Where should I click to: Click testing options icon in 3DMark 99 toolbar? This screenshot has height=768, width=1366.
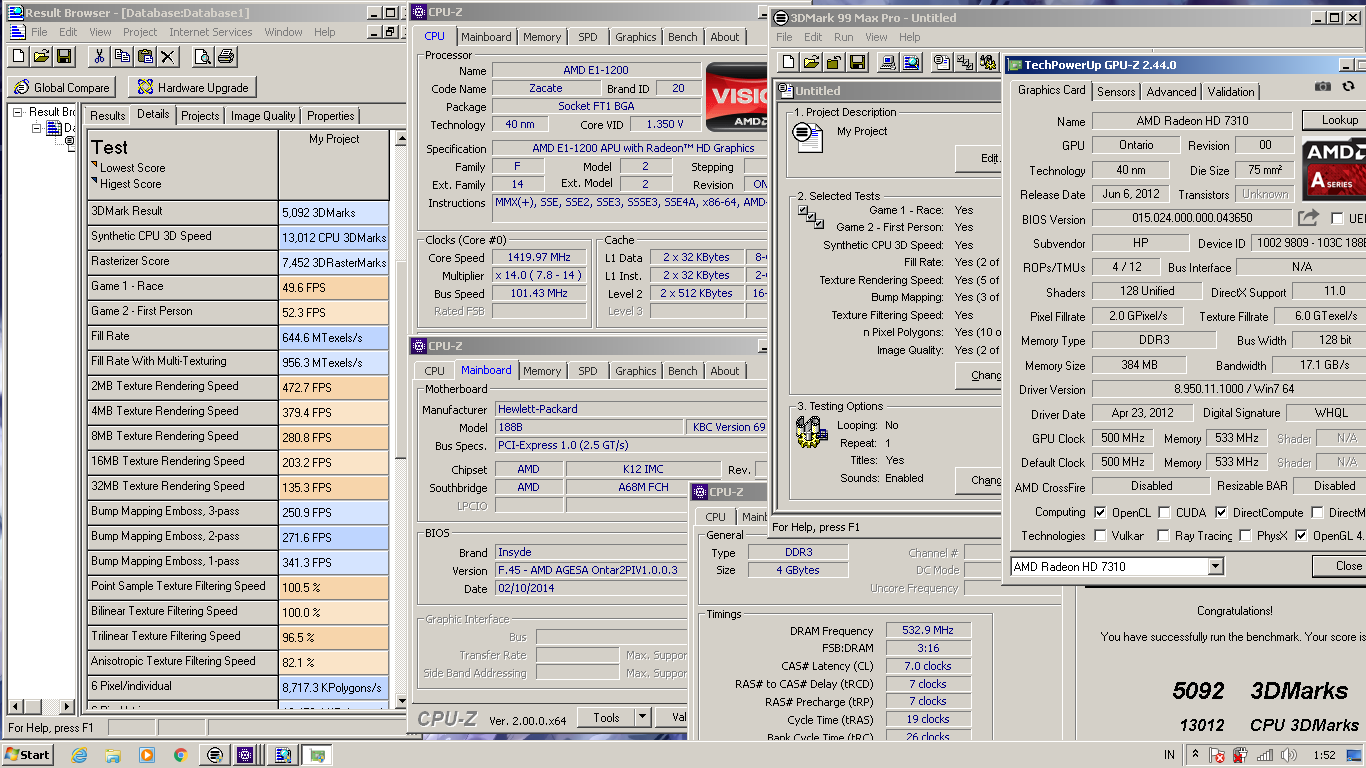[x=989, y=63]
